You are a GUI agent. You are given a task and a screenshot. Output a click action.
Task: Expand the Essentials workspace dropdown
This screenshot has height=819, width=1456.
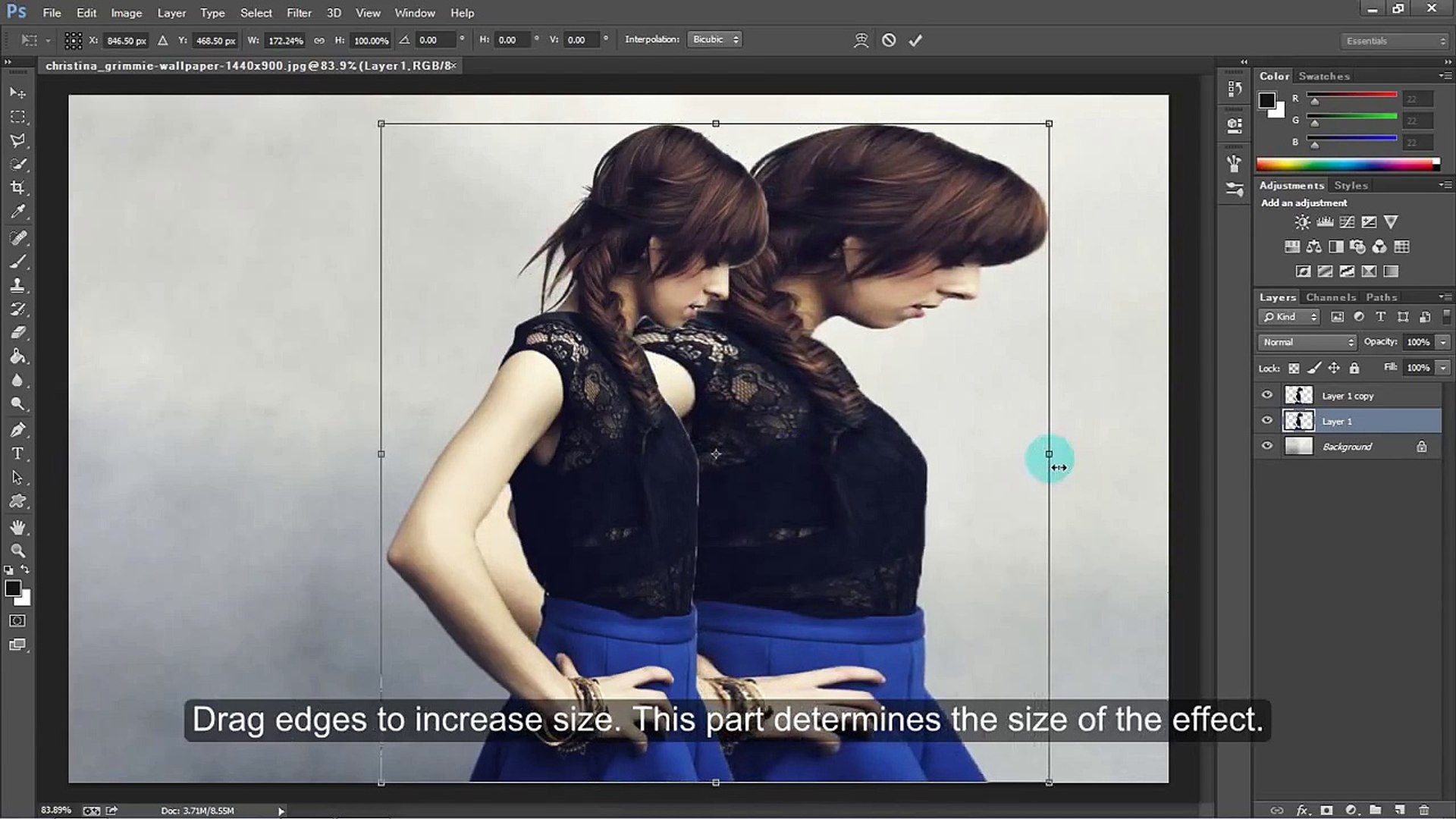pyautogui.click(x=1394, y=41)
